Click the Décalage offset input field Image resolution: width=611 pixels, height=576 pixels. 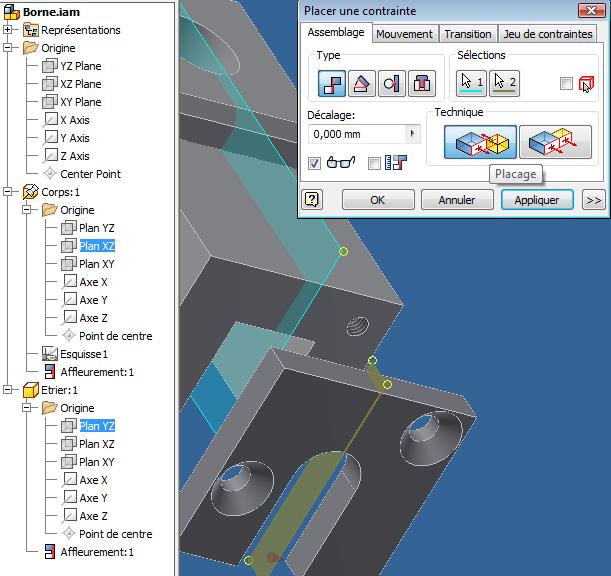point(357,133)
